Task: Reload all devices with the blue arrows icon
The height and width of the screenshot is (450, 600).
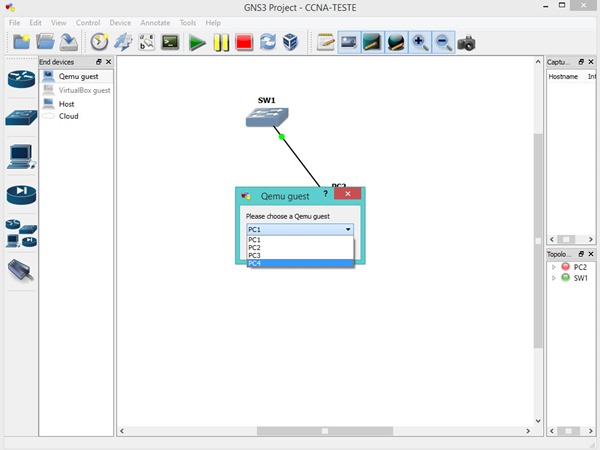Action: click(267, 42)
